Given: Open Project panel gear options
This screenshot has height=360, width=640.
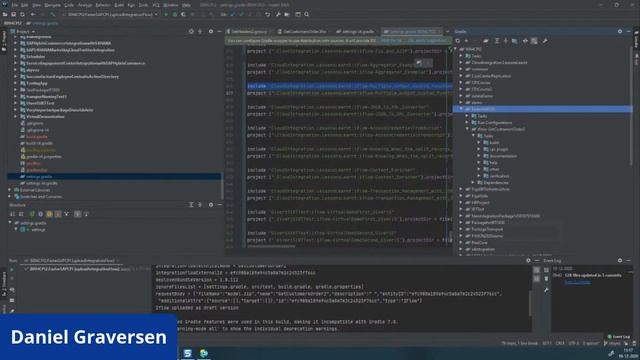Looking at the screenshot, I should point(211,31).
